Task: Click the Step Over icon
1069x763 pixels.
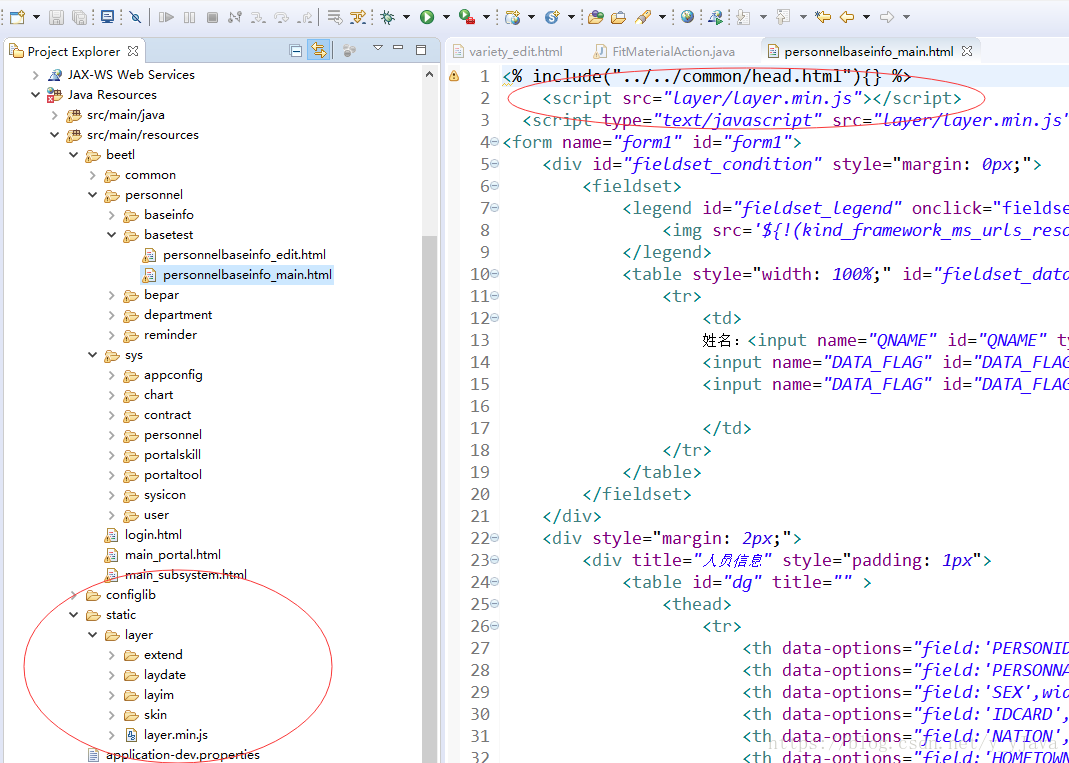Action: click(281, 16)
